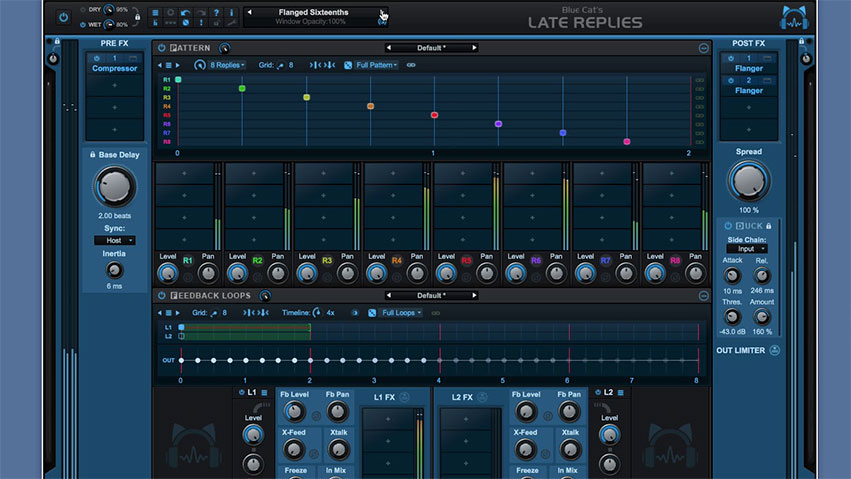Click the Out Limiter icon

click(775, 351)
